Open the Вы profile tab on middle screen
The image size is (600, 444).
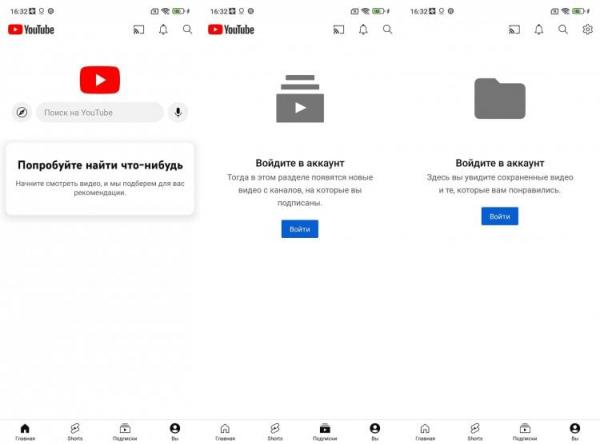(x=375, y=432)
